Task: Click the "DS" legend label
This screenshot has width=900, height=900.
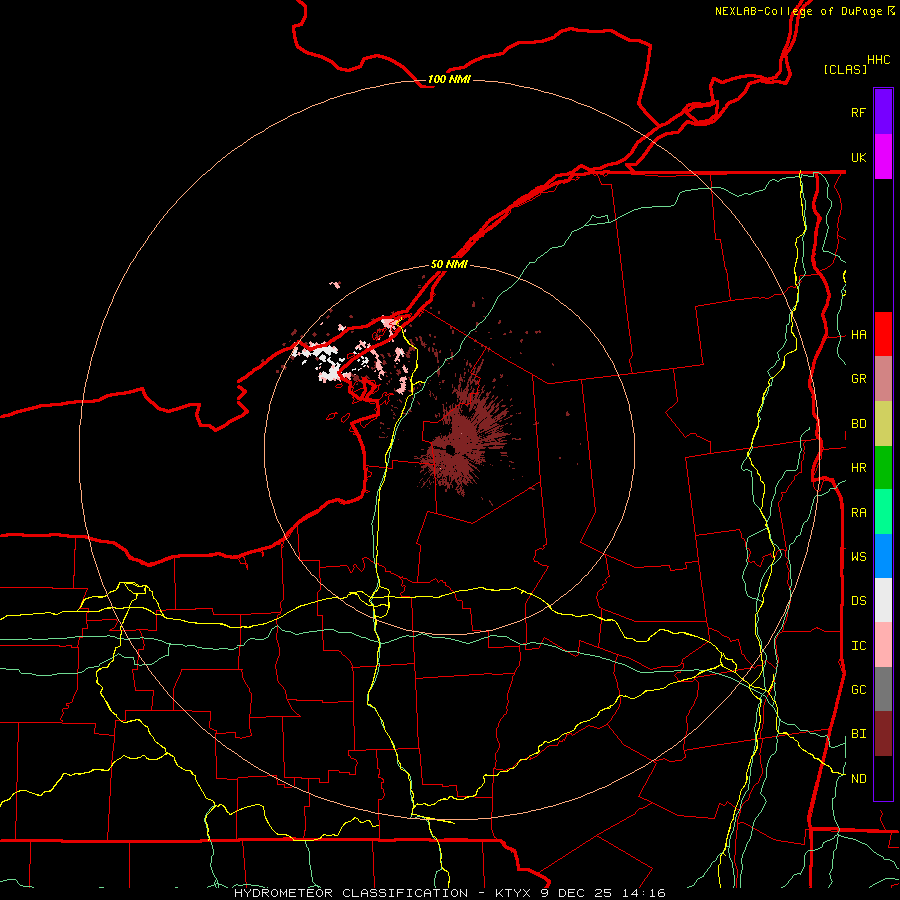Action: (858, 601)
